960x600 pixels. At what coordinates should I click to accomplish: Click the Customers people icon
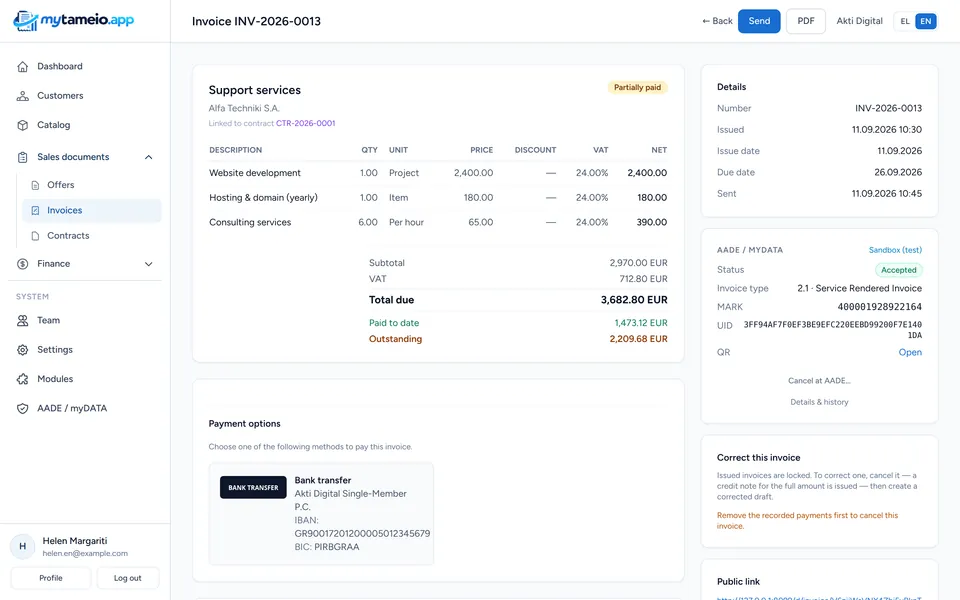click(23, 96)
